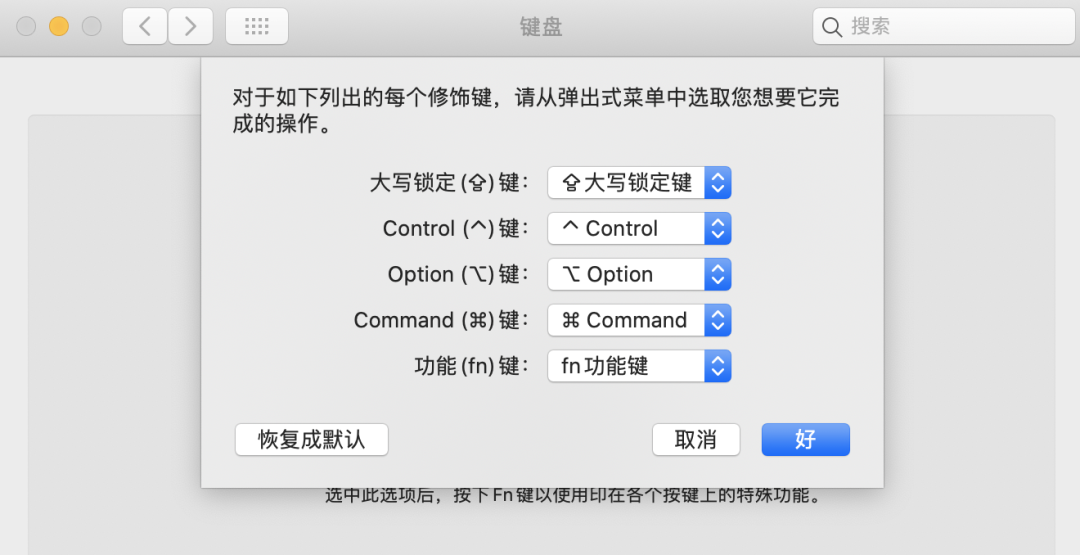Click the blue arrows beside ⌥ Option menu
Image resolution: width=1080 pixels, height=555 pixels.
pos(718,275)
